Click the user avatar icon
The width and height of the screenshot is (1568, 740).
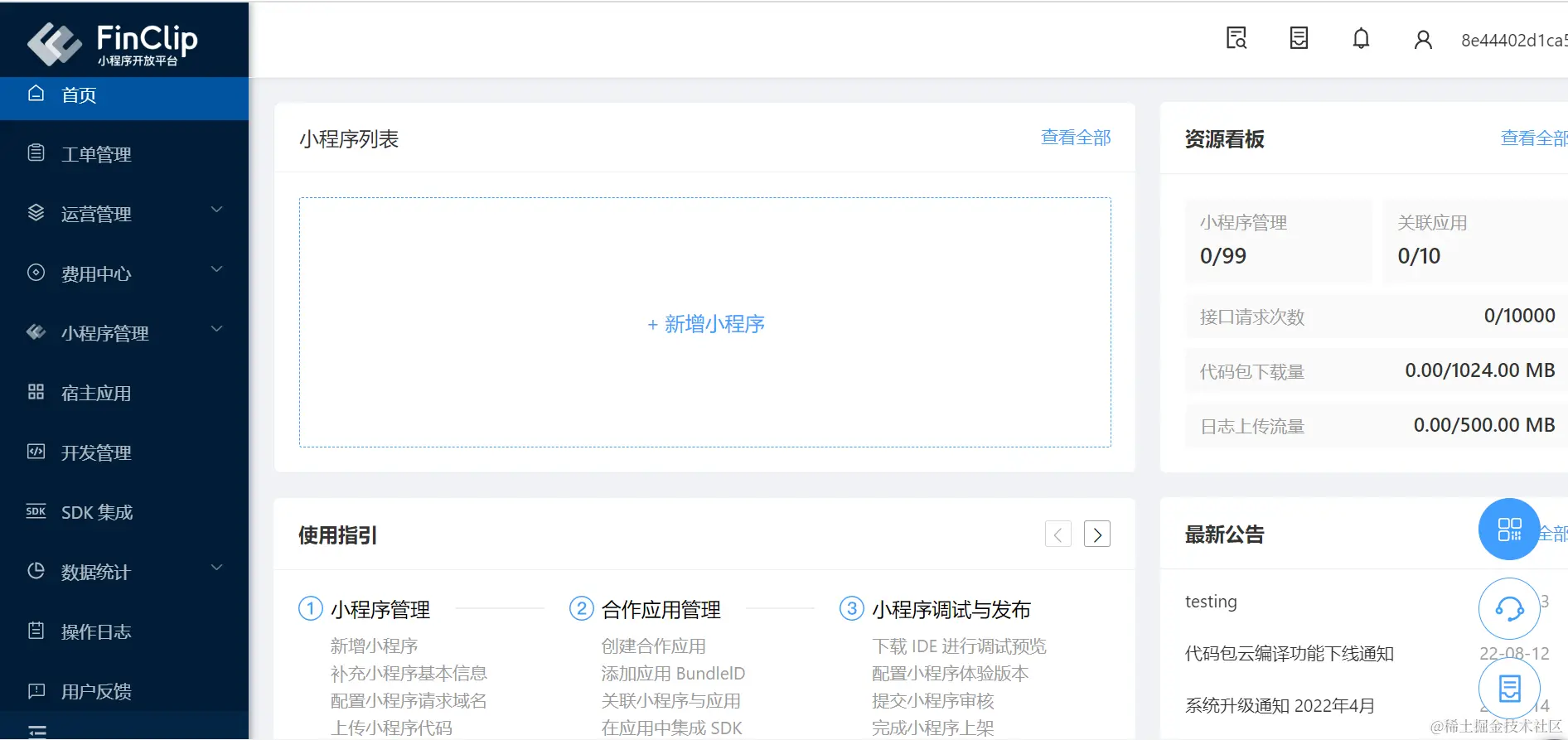[1423, 40]
